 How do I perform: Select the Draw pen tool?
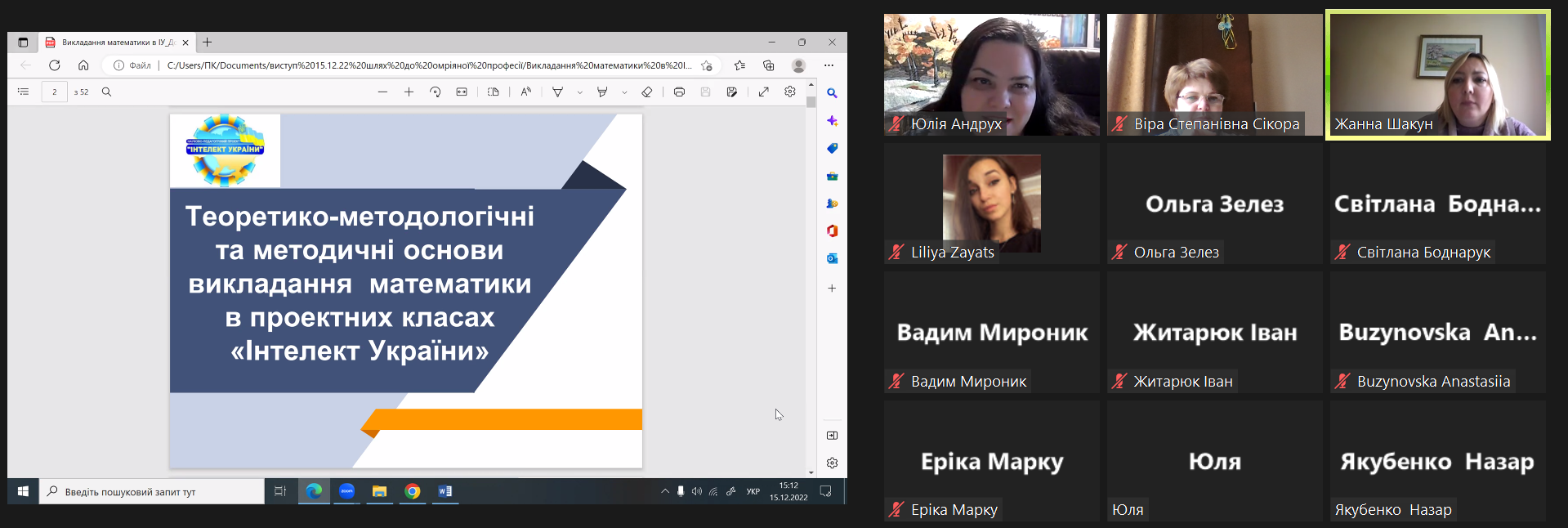coord(557,92)
